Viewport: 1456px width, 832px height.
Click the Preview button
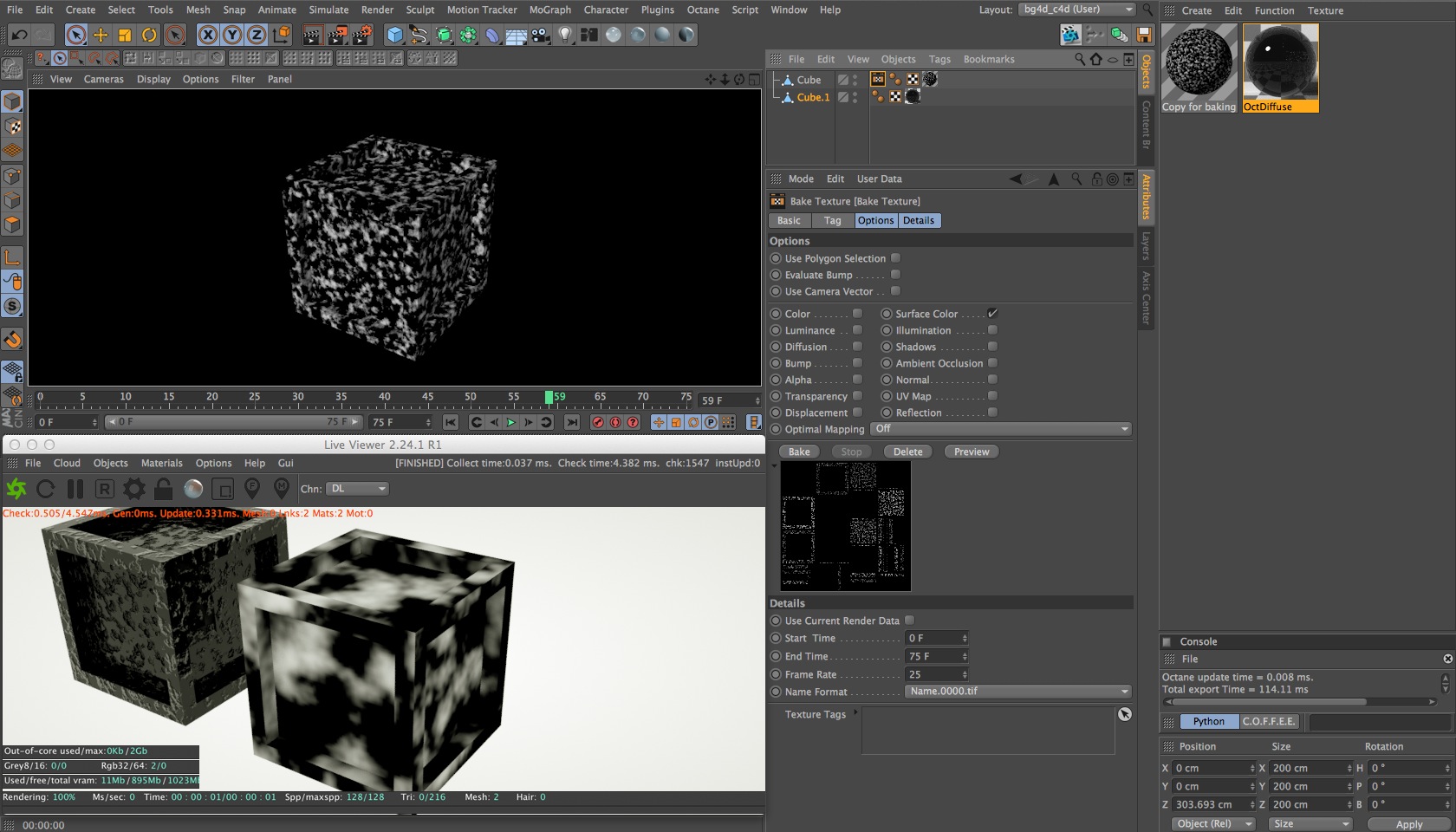[971, 452]
